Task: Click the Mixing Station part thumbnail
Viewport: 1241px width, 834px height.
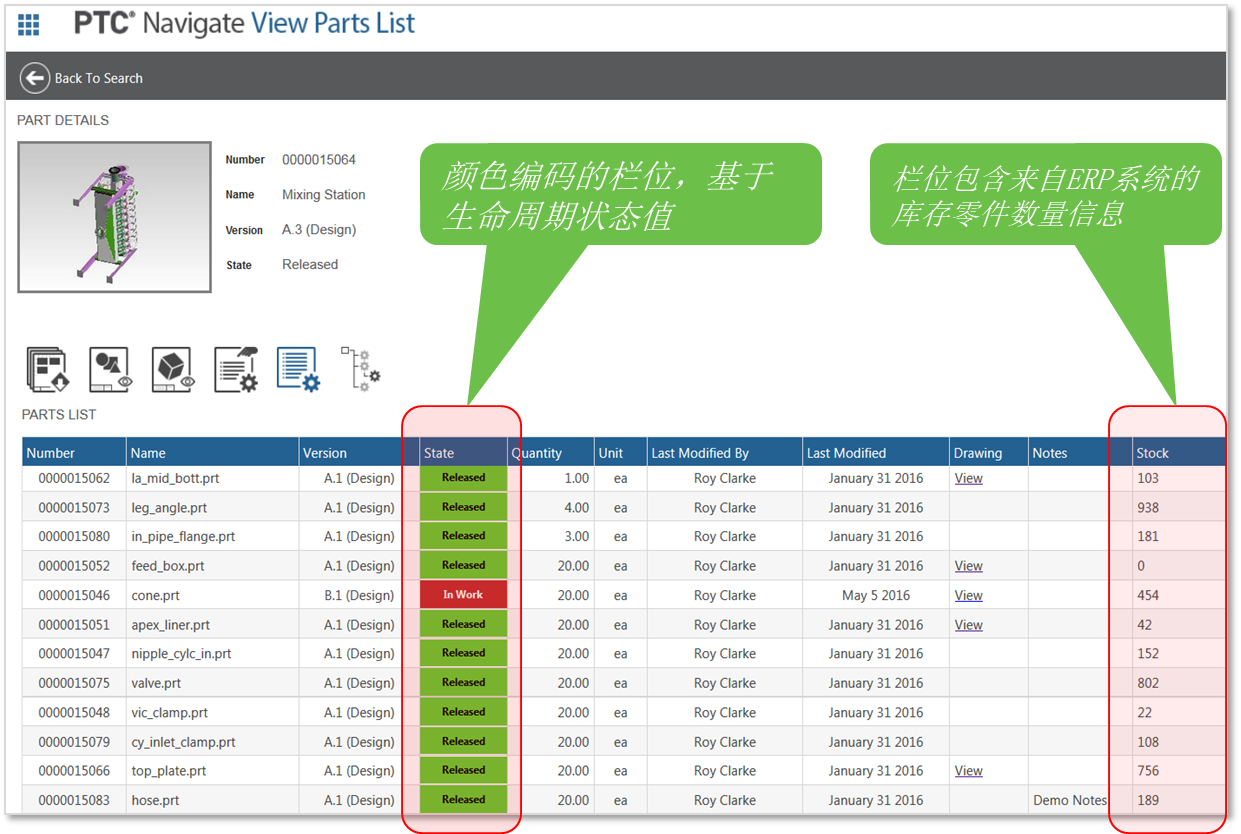Action: (x=114, y=217)
